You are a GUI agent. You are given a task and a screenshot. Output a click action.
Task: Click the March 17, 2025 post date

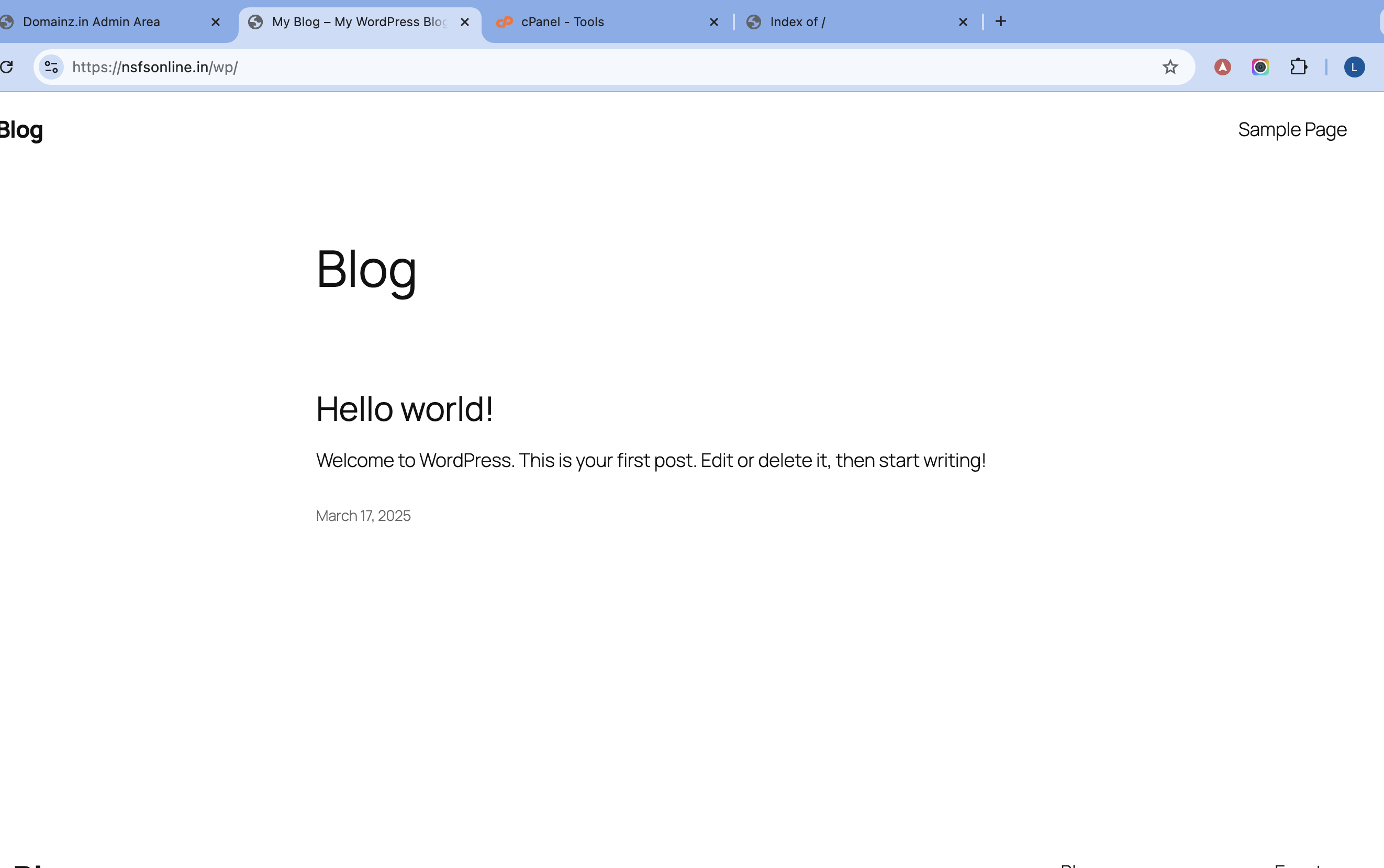coord(363,516)
